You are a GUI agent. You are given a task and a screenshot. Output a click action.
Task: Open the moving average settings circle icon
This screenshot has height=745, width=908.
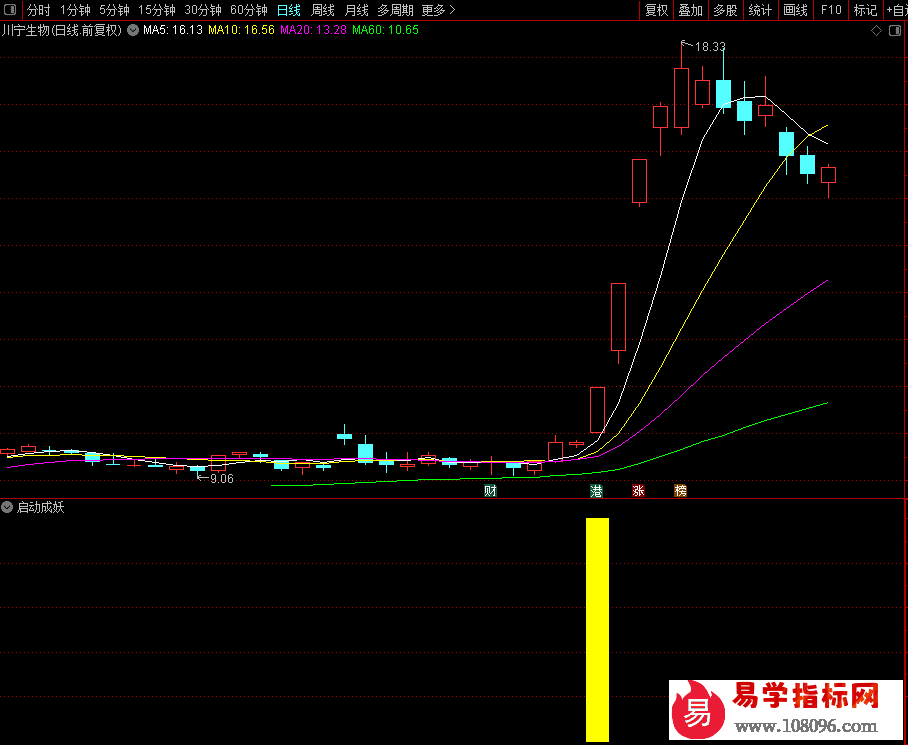point(133,30)
